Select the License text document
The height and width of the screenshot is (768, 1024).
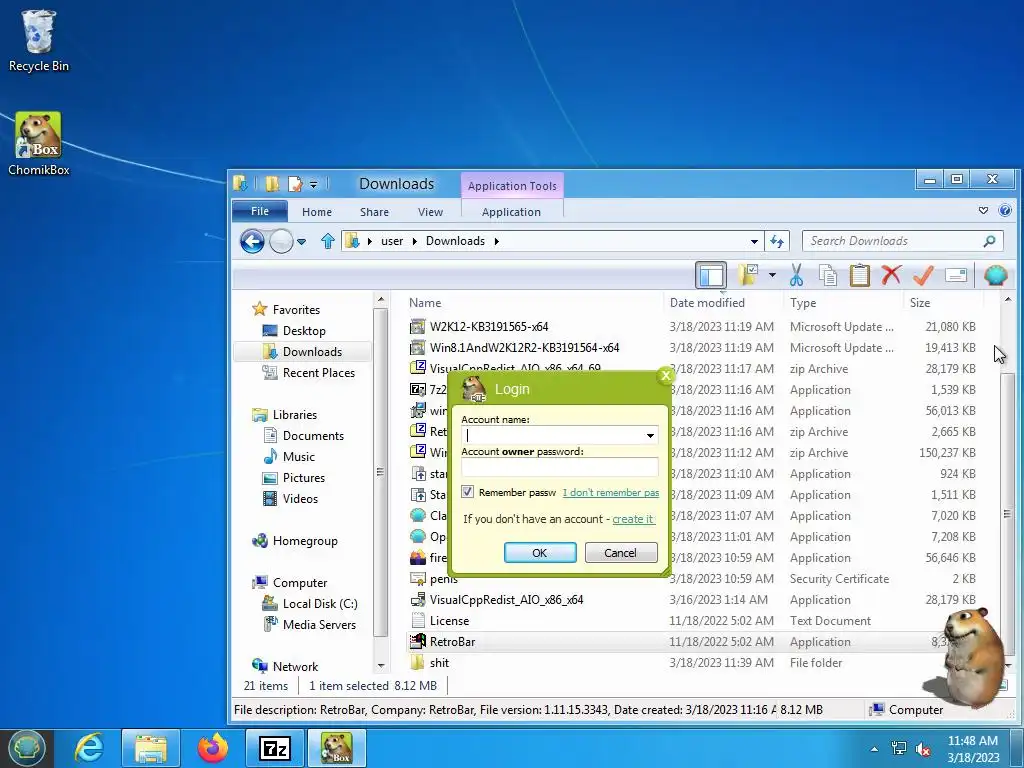pyautogui.click(x=449, y=621)
